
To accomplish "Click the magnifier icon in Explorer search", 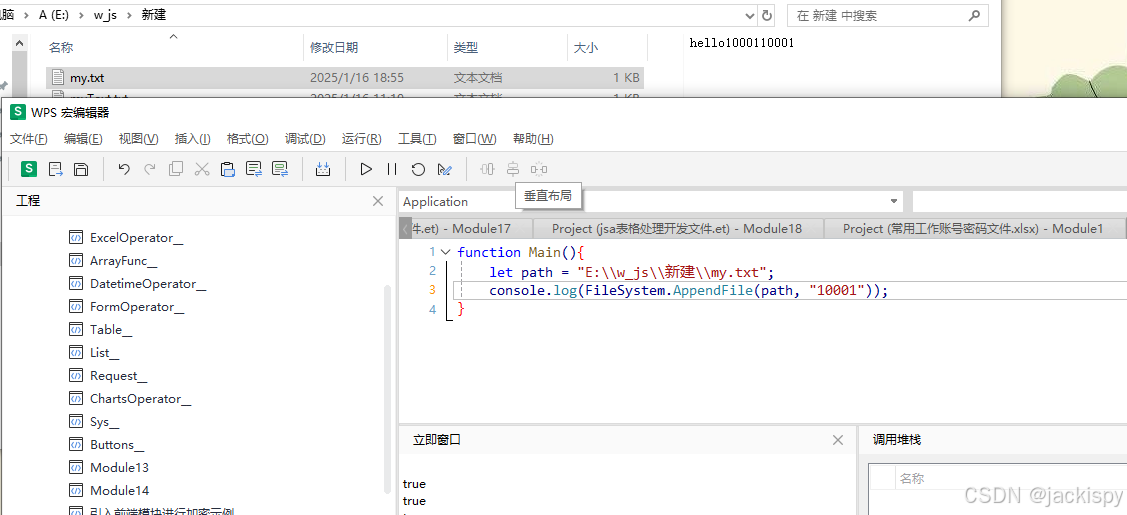I will (x=975, y=15).
